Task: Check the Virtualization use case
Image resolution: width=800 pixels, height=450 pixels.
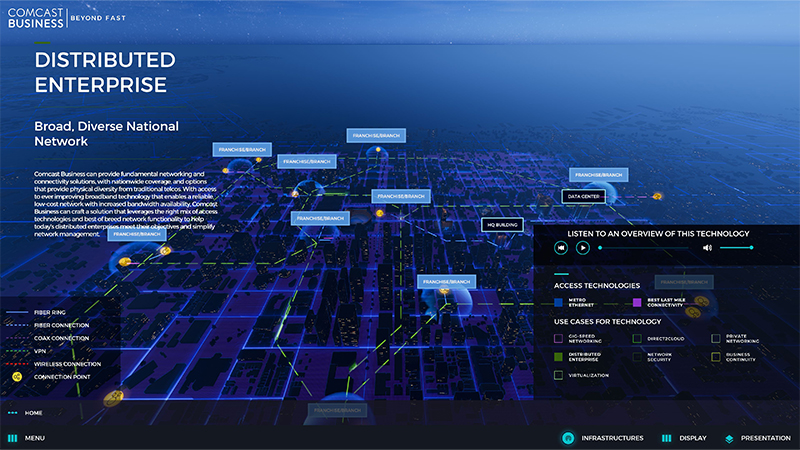Action: point(559,375)
